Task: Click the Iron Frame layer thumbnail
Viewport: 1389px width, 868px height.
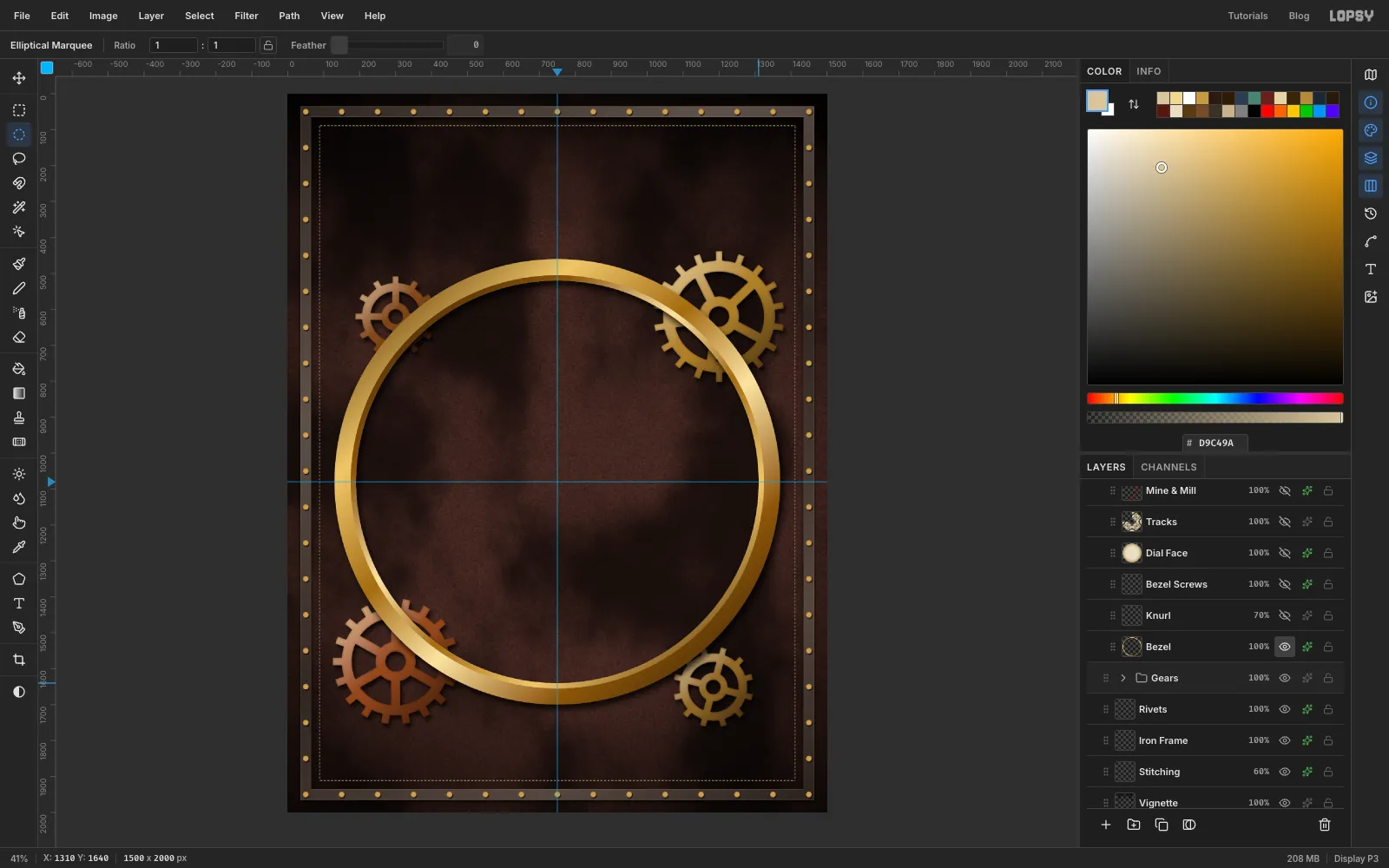Action: click(1125, 740)
